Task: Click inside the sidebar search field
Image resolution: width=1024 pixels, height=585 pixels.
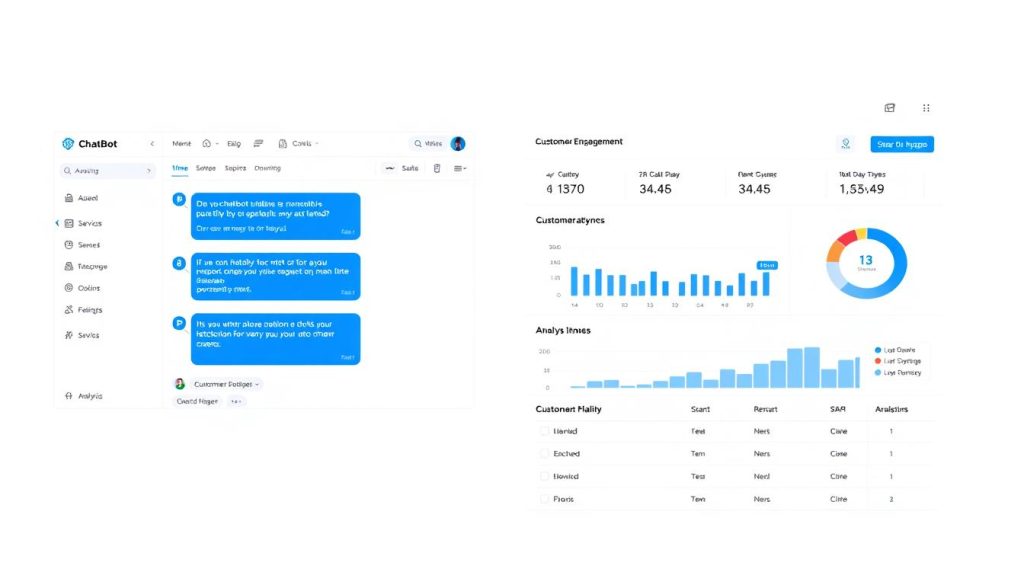Action: point(107,170)
